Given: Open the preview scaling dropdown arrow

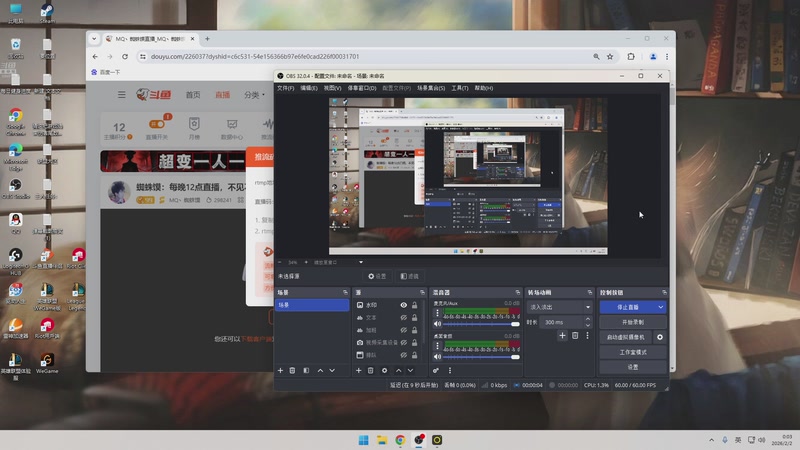Looking at the screenshot, I should (361, 262).
